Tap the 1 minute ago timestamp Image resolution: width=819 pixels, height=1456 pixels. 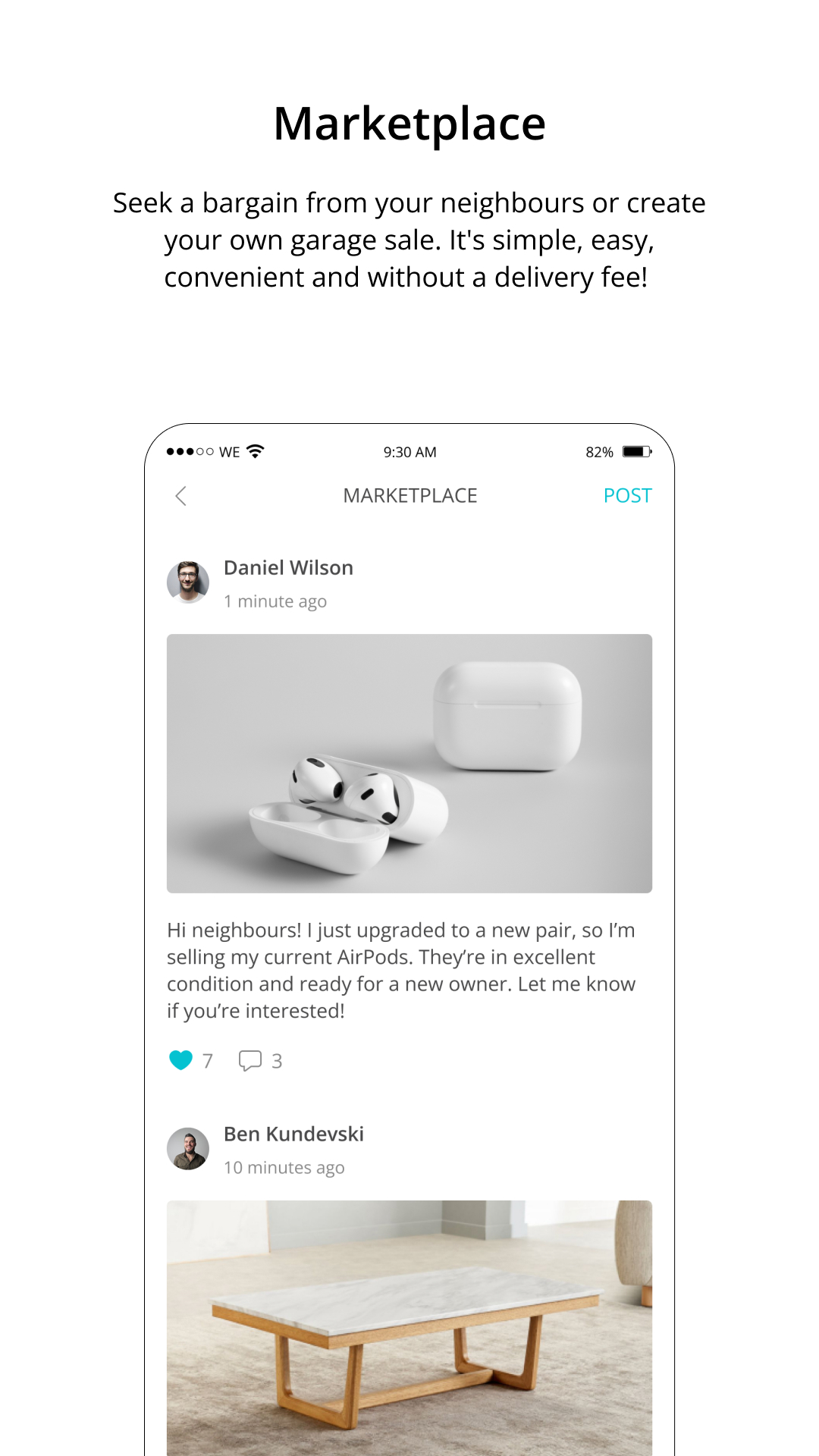click(x=275, y=601)
